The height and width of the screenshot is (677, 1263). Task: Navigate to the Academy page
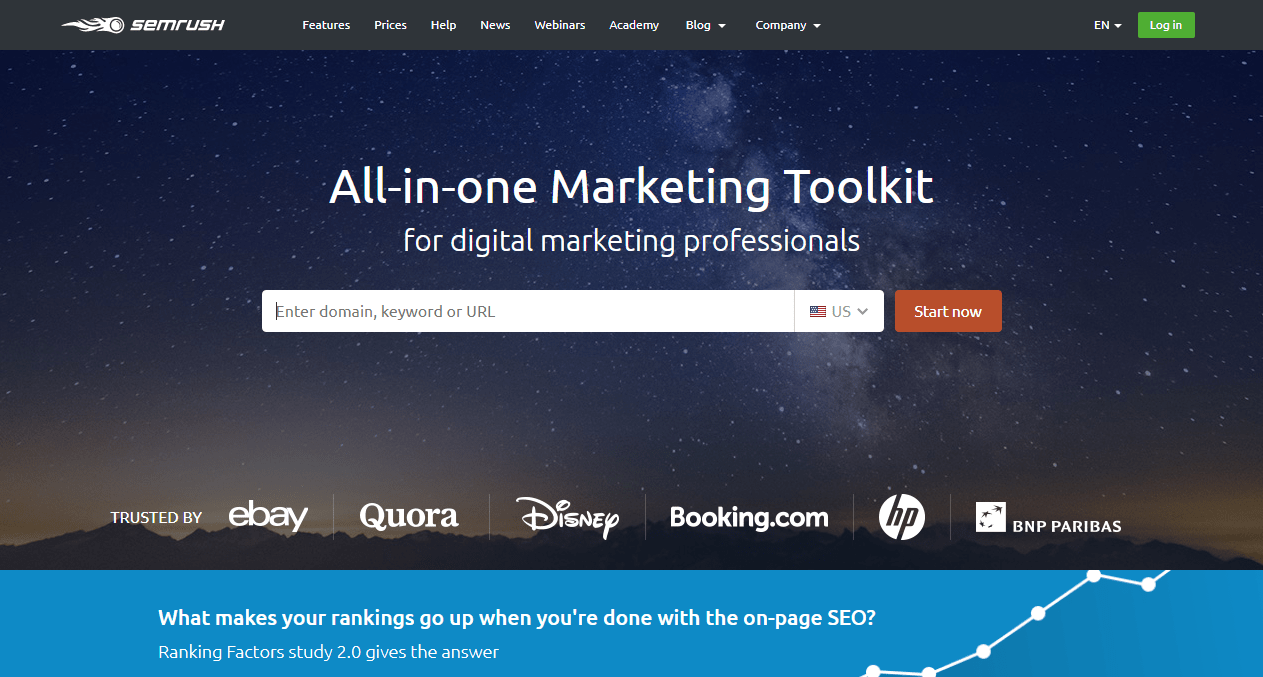click(634, 25)
